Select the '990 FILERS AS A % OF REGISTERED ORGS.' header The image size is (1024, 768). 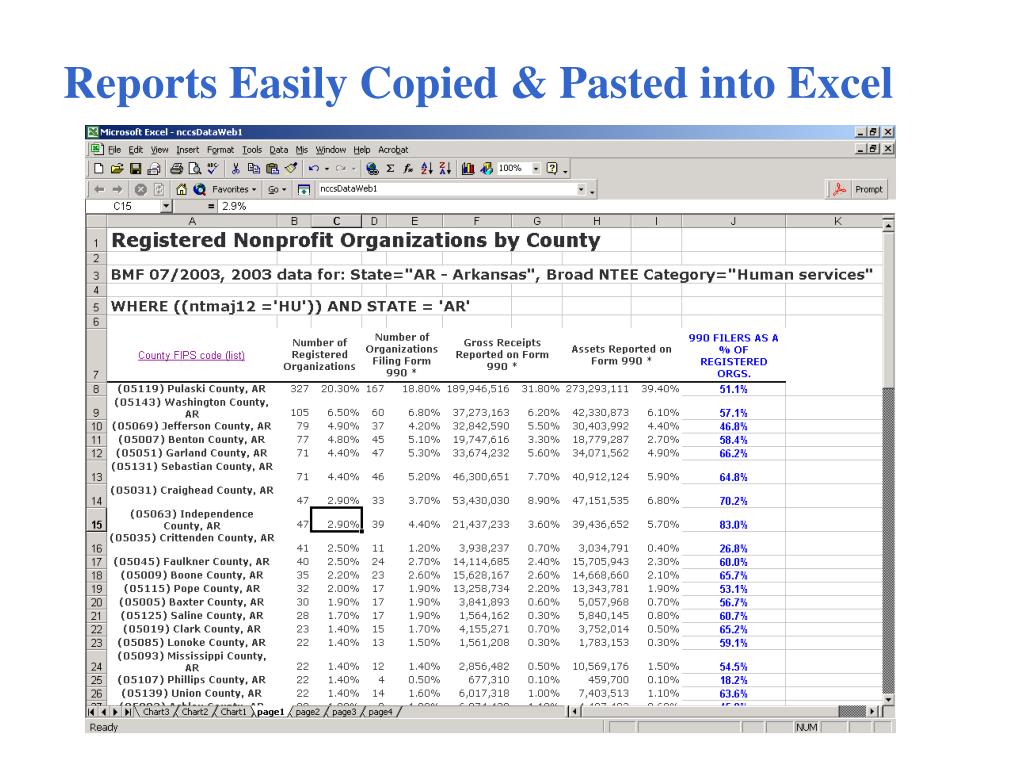coord(733,355)
